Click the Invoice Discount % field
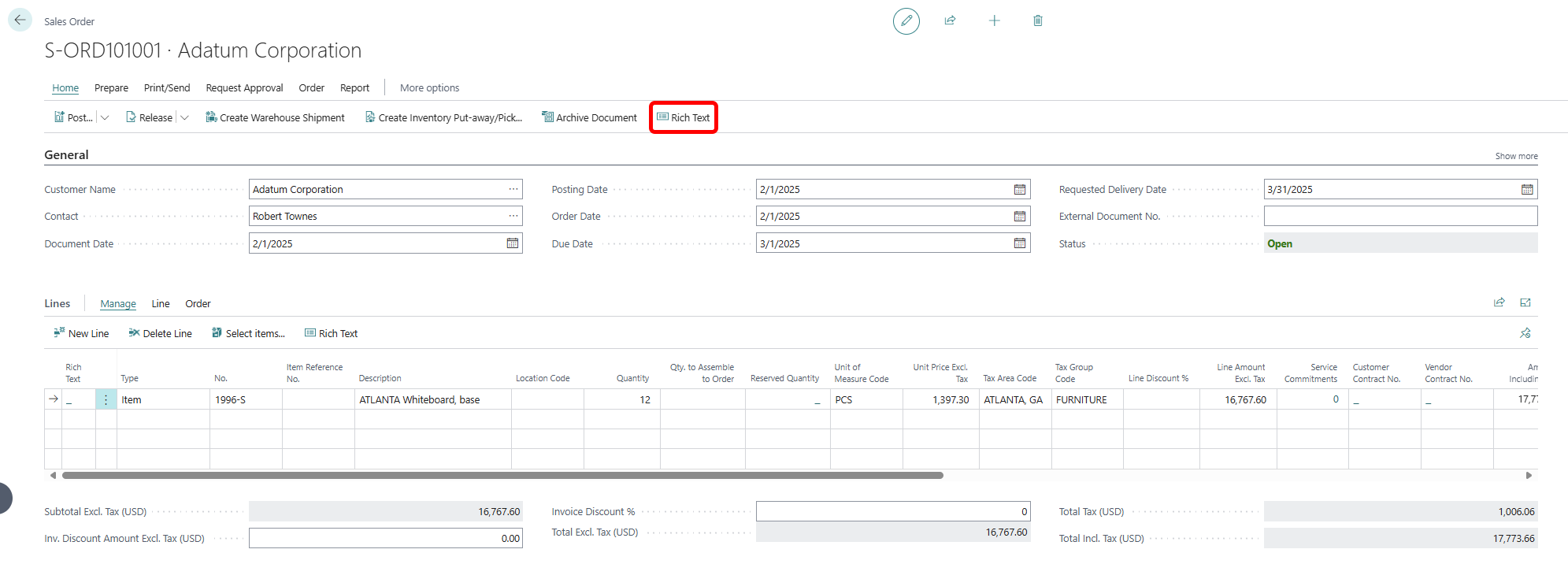This screenshot has width=1568, height=564. (x=893, y=511)
